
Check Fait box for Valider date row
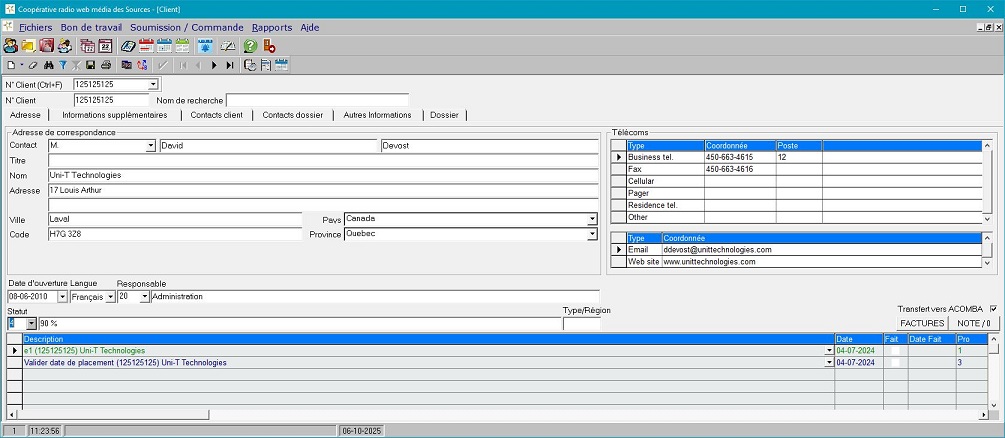(895, 363)
